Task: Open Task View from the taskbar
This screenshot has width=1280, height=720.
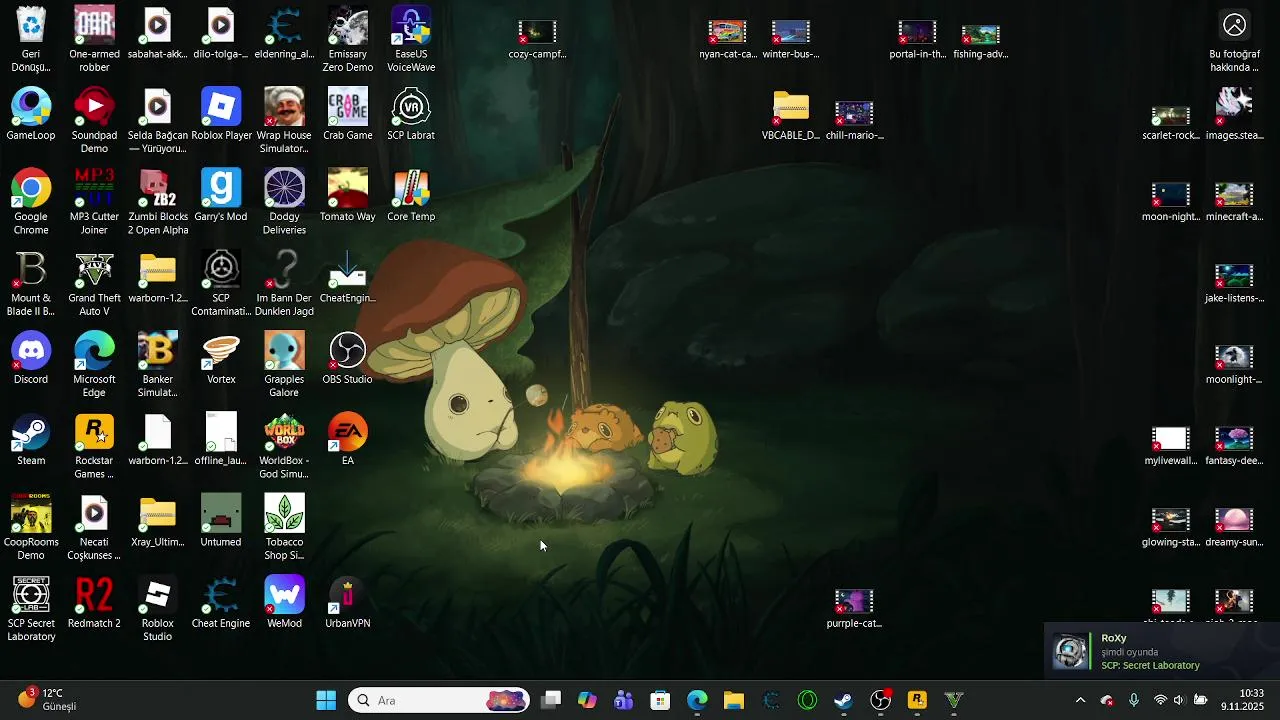Action: 551,700
